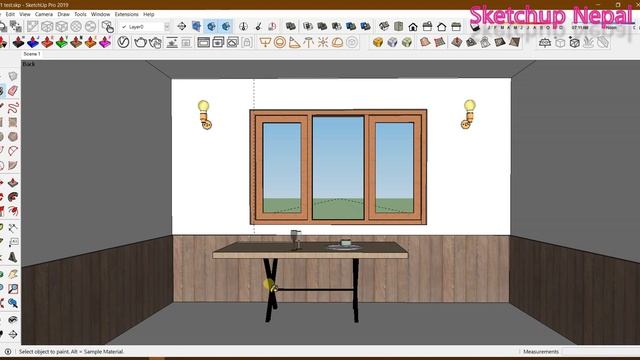
Task: Click the V-Ray Asset Editor icon
Action: [123, 42]
